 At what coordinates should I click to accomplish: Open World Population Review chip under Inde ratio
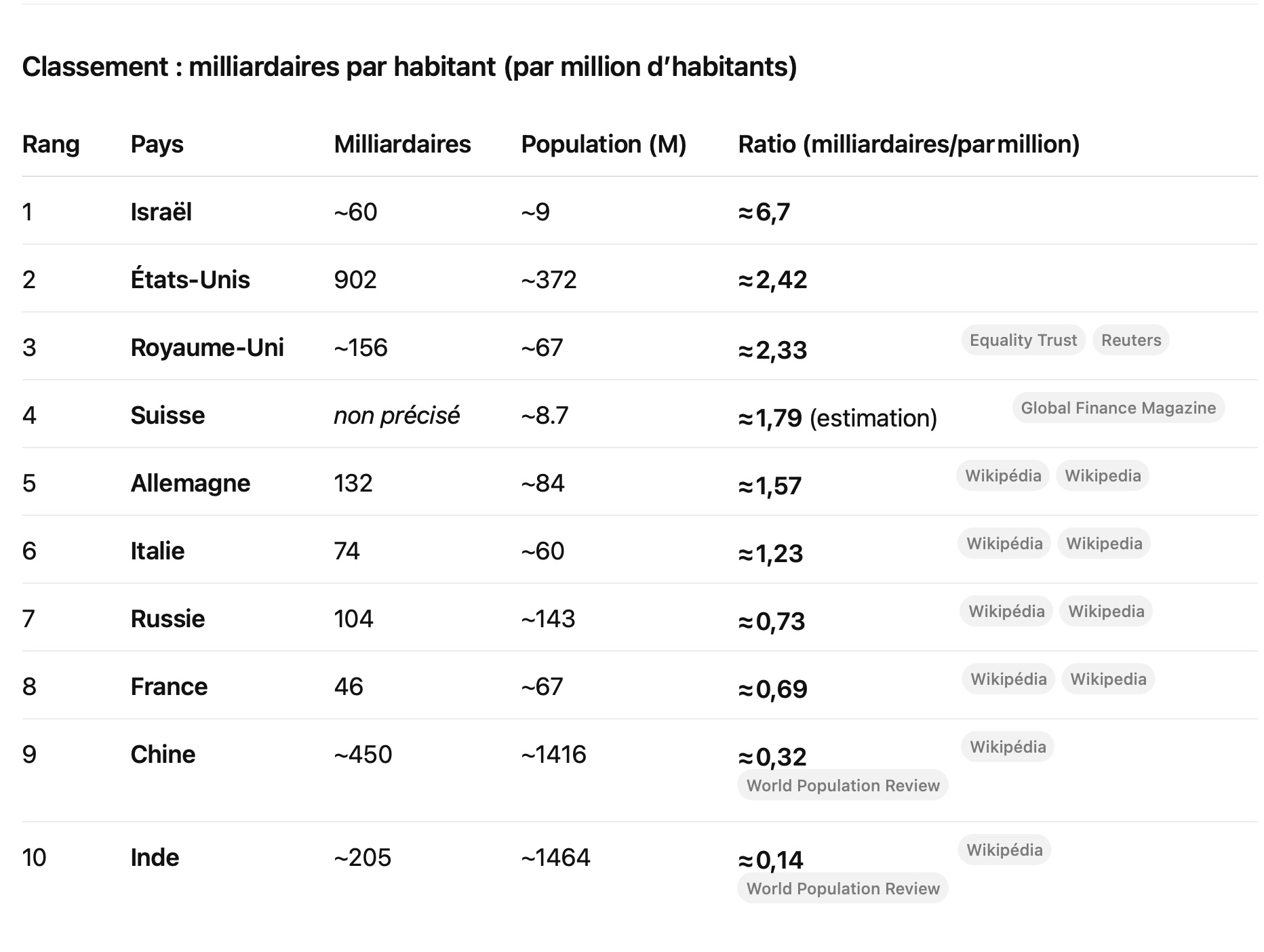coord(842,888)
